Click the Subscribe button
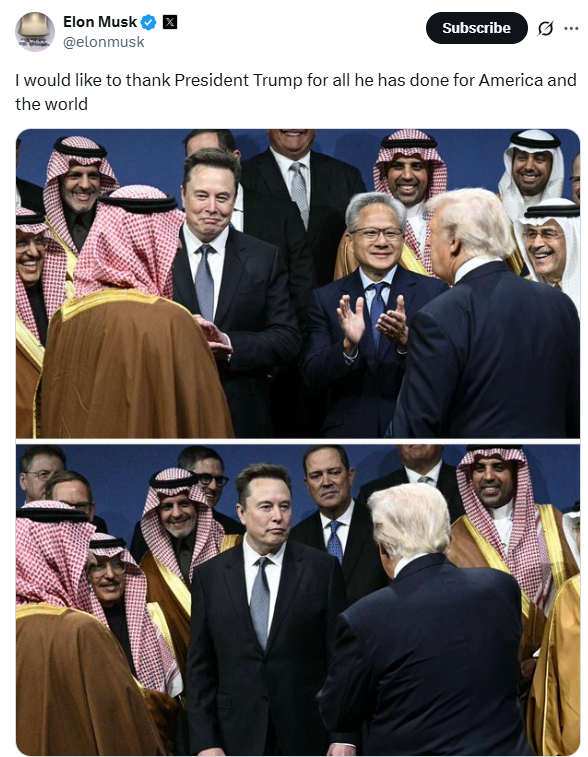 [476, 28]
